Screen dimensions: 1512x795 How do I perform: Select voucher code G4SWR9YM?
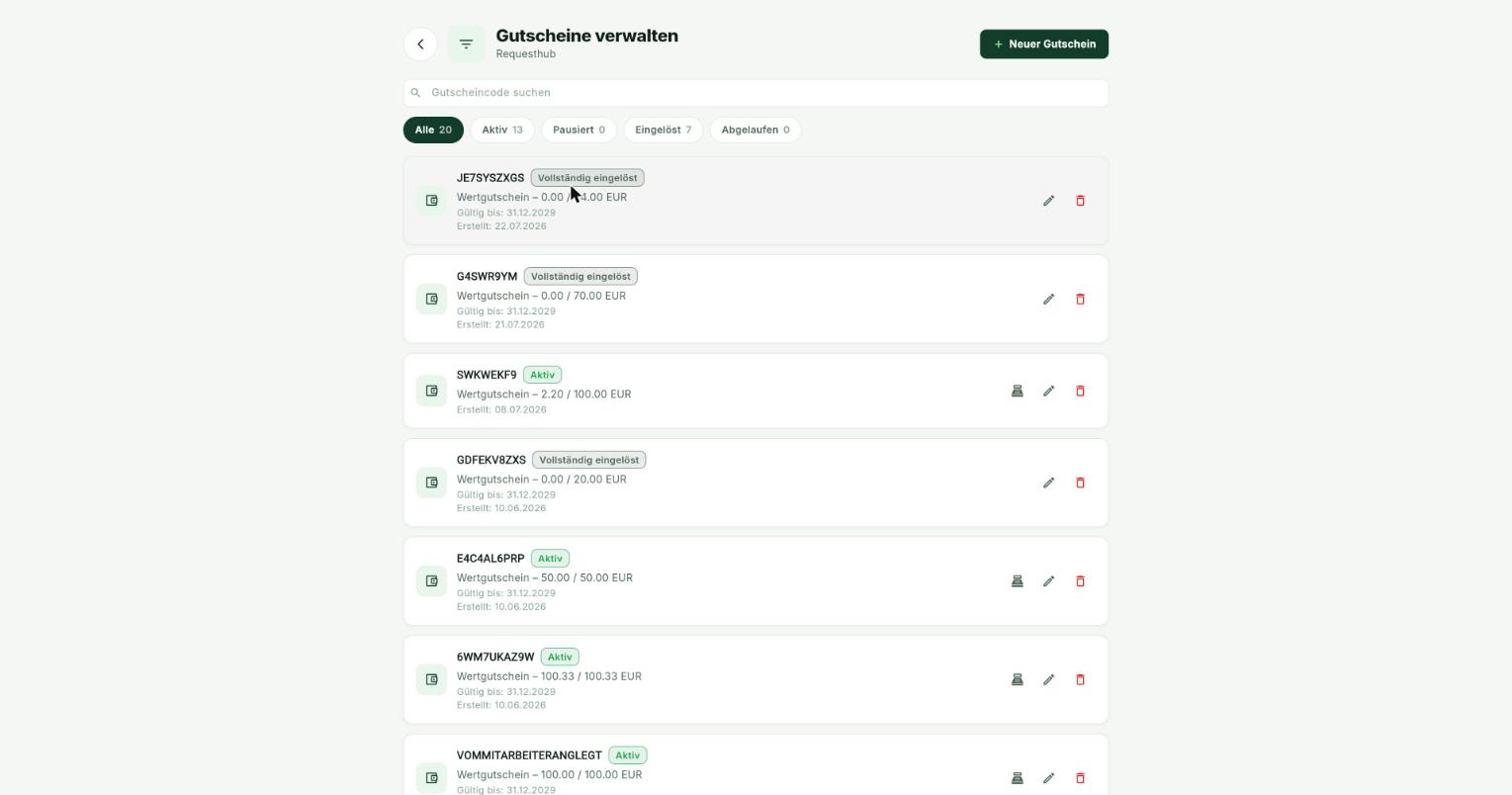(x=487, y=277)
